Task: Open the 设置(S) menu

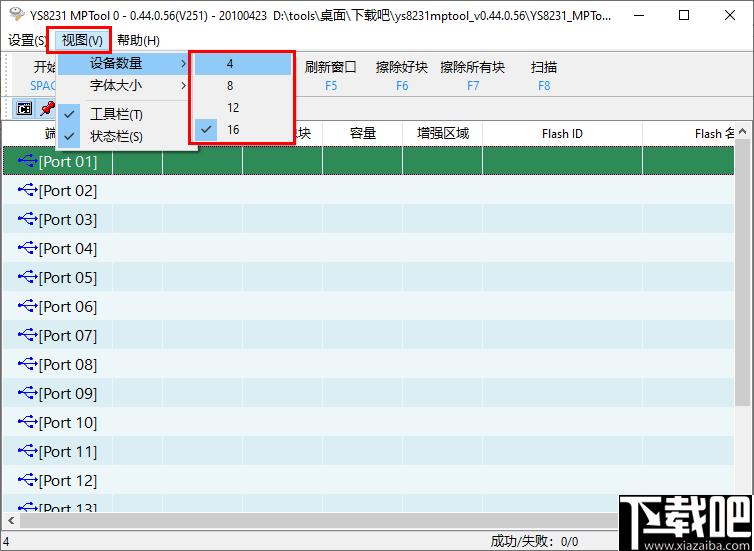Action: point(27,40)
